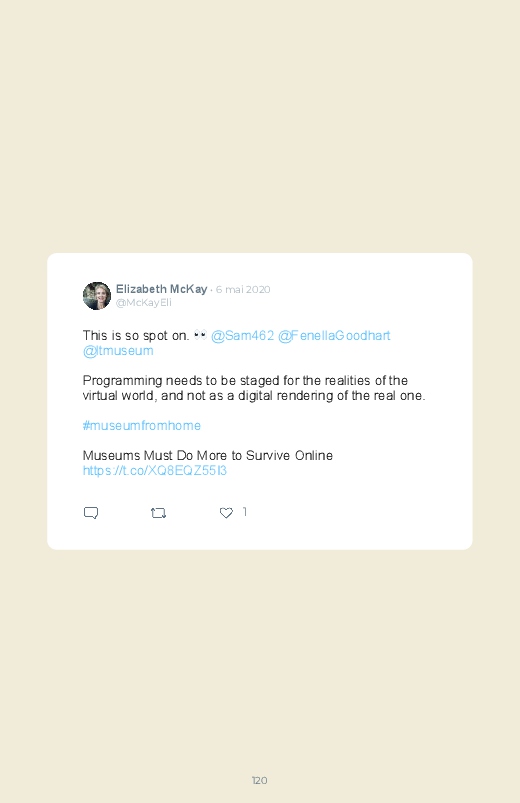This screenshot has width=520, height=803.
Task: Select the #museumfromhome hashtag
Action: tap(141, 426)
